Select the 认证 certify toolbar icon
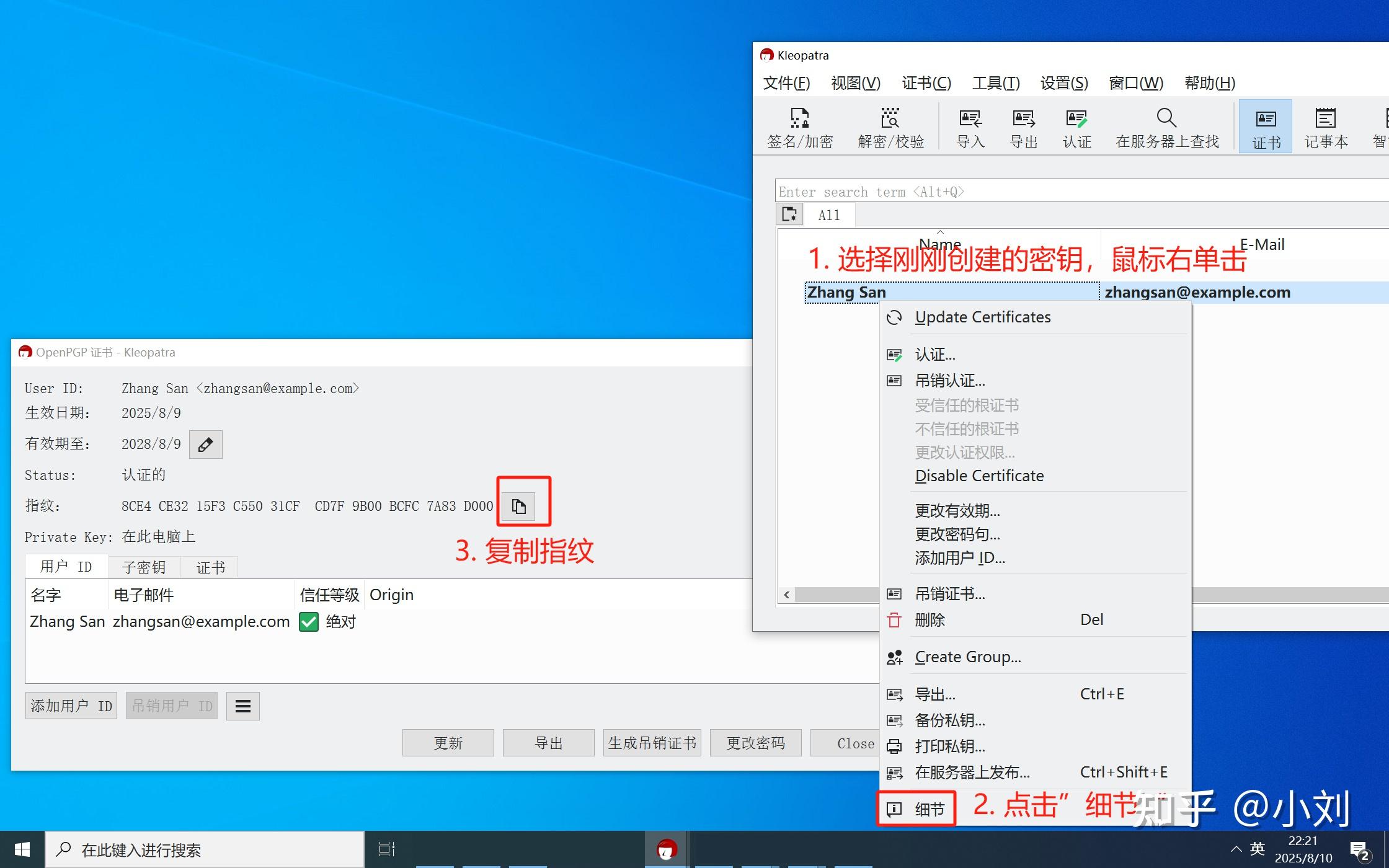This screenshot has height=868, width=1389. tap(1076, 127)
